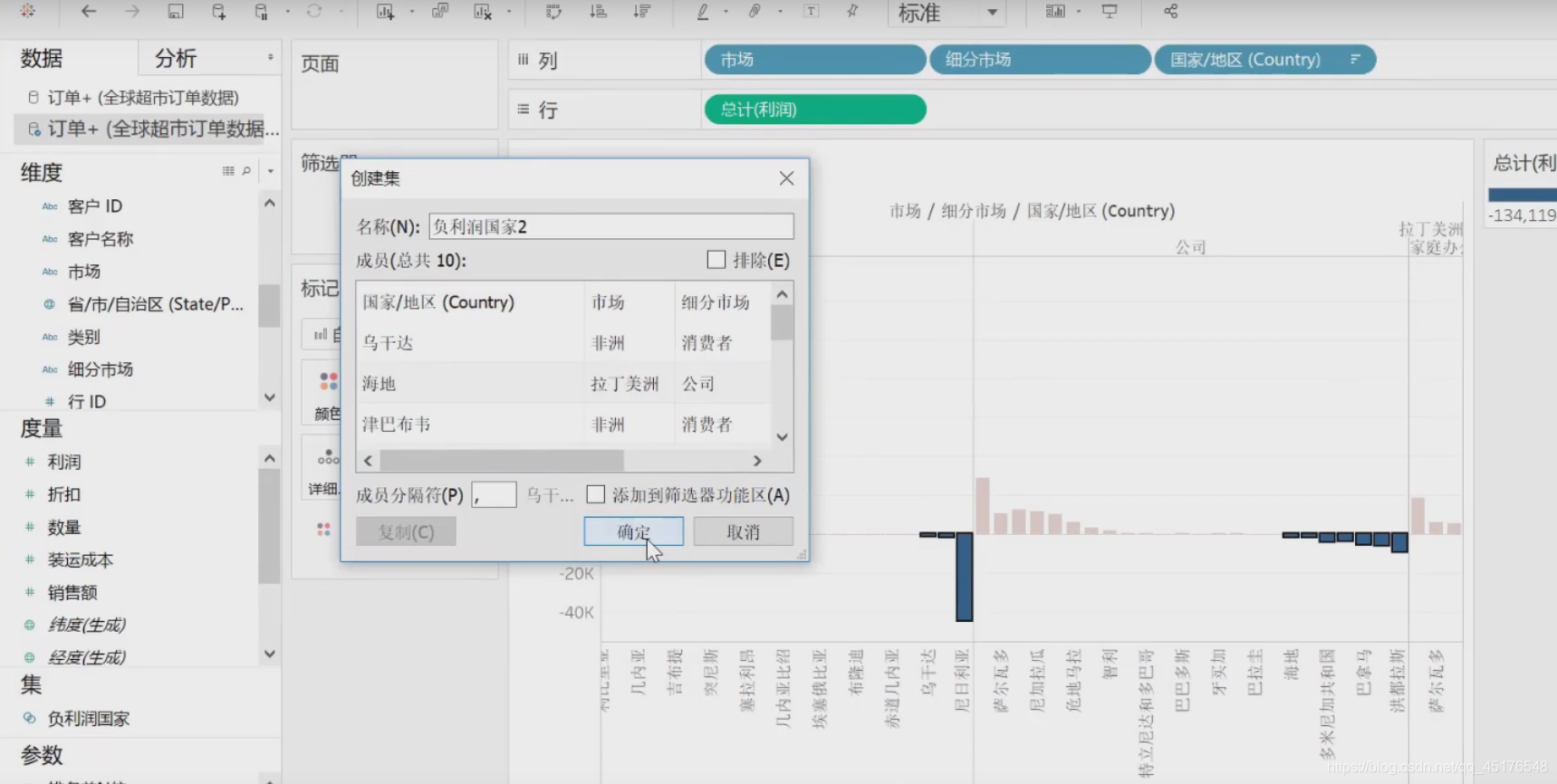The height and width of the screenshot is (784, 1557).
Task: Select the 客户 ID dimension
Action: [x=95, y=206]
